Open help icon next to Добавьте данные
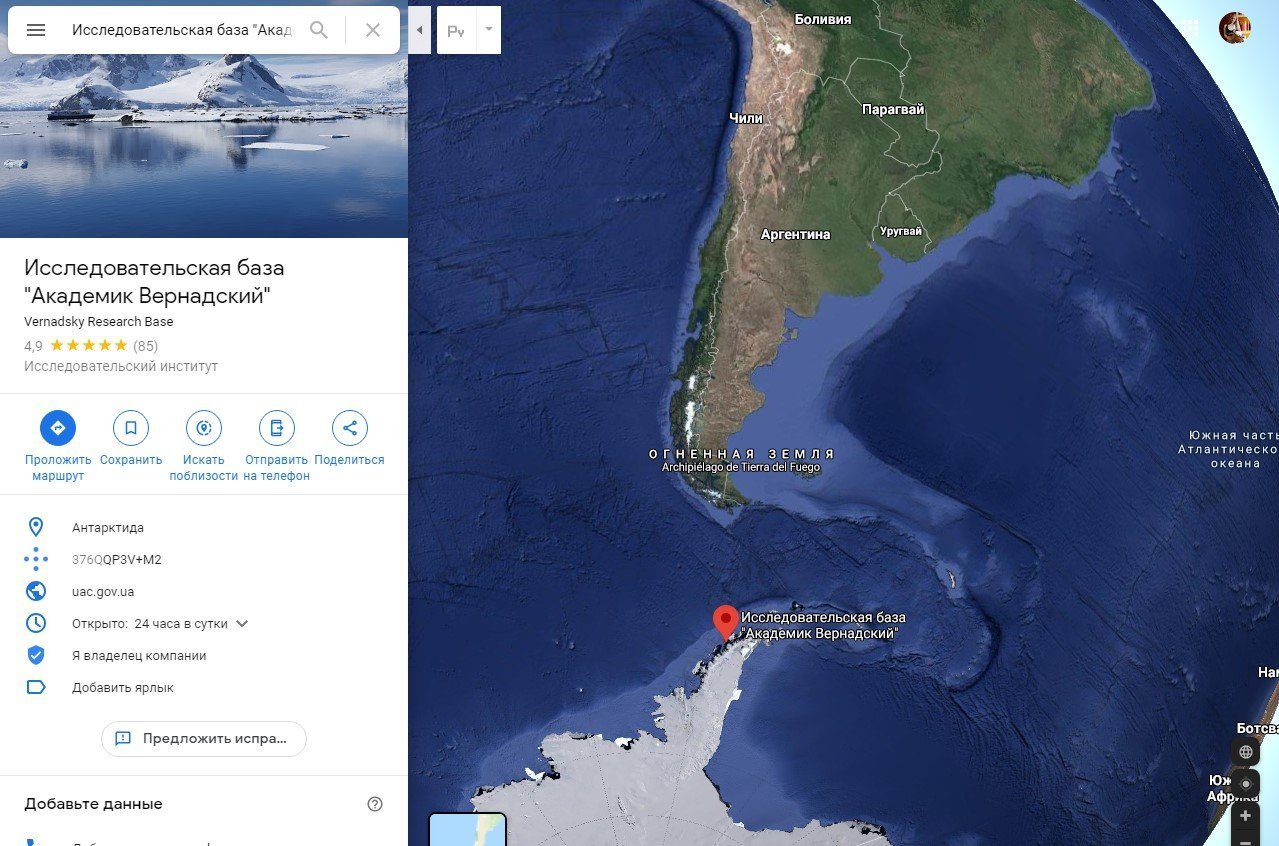This screenshot has height=846, width=1279. (x=375, y=804)
